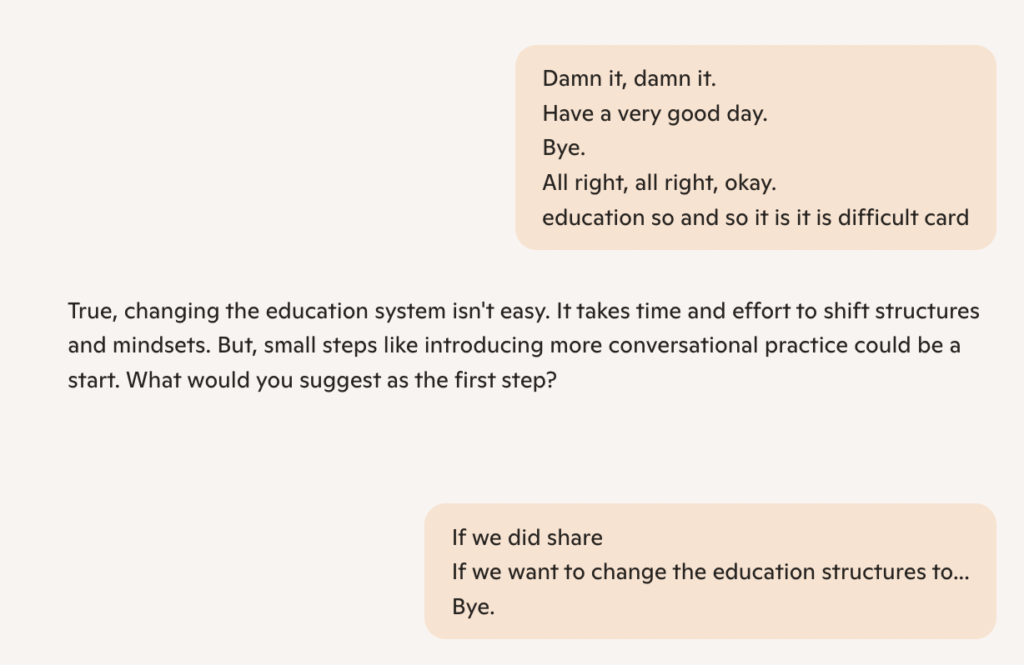Select the "Have a very good day." line
The height and width of the screenshot is (665, 1024).
[654, 114]
